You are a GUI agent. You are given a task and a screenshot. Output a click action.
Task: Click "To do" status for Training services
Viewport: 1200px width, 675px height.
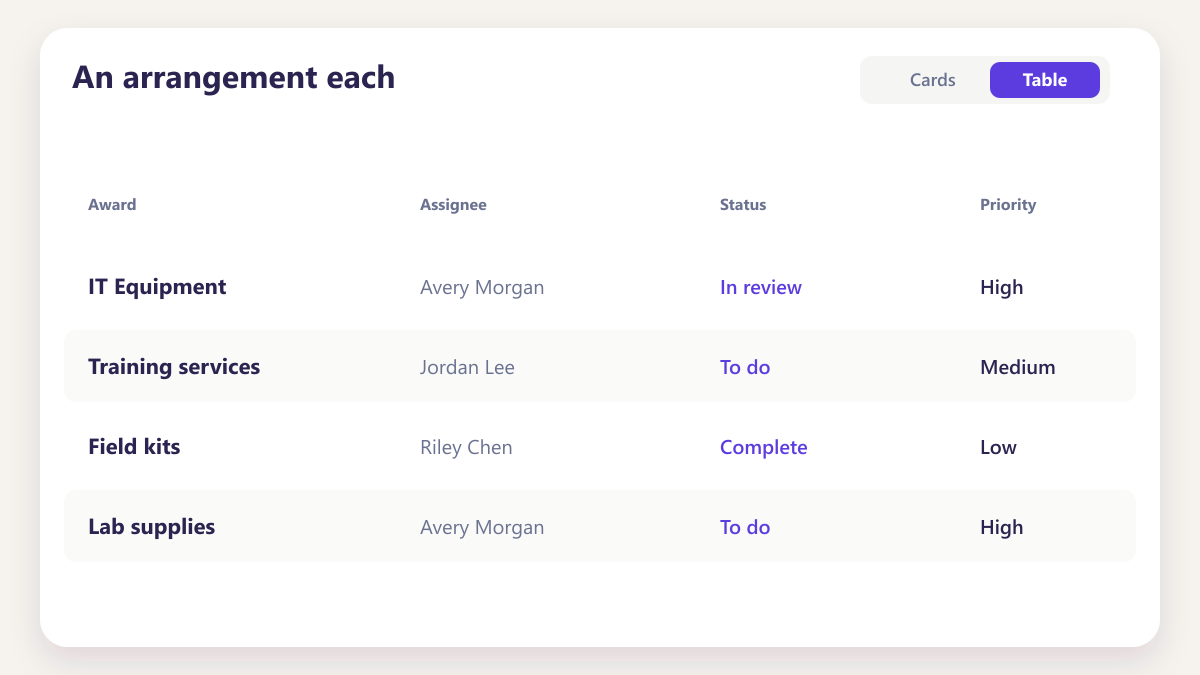click(745, 367)
